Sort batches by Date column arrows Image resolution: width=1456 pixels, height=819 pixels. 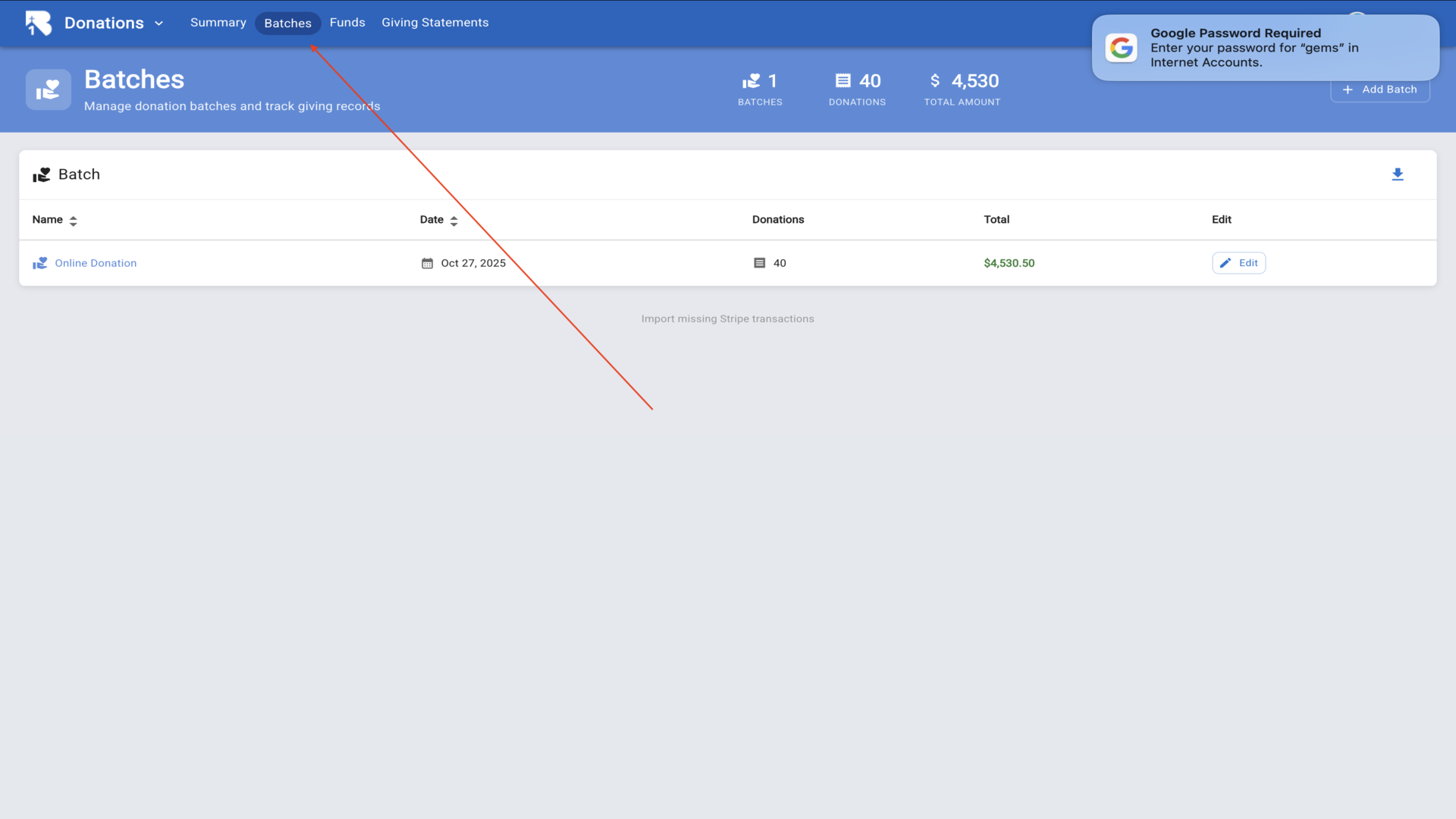pos(453,221)
